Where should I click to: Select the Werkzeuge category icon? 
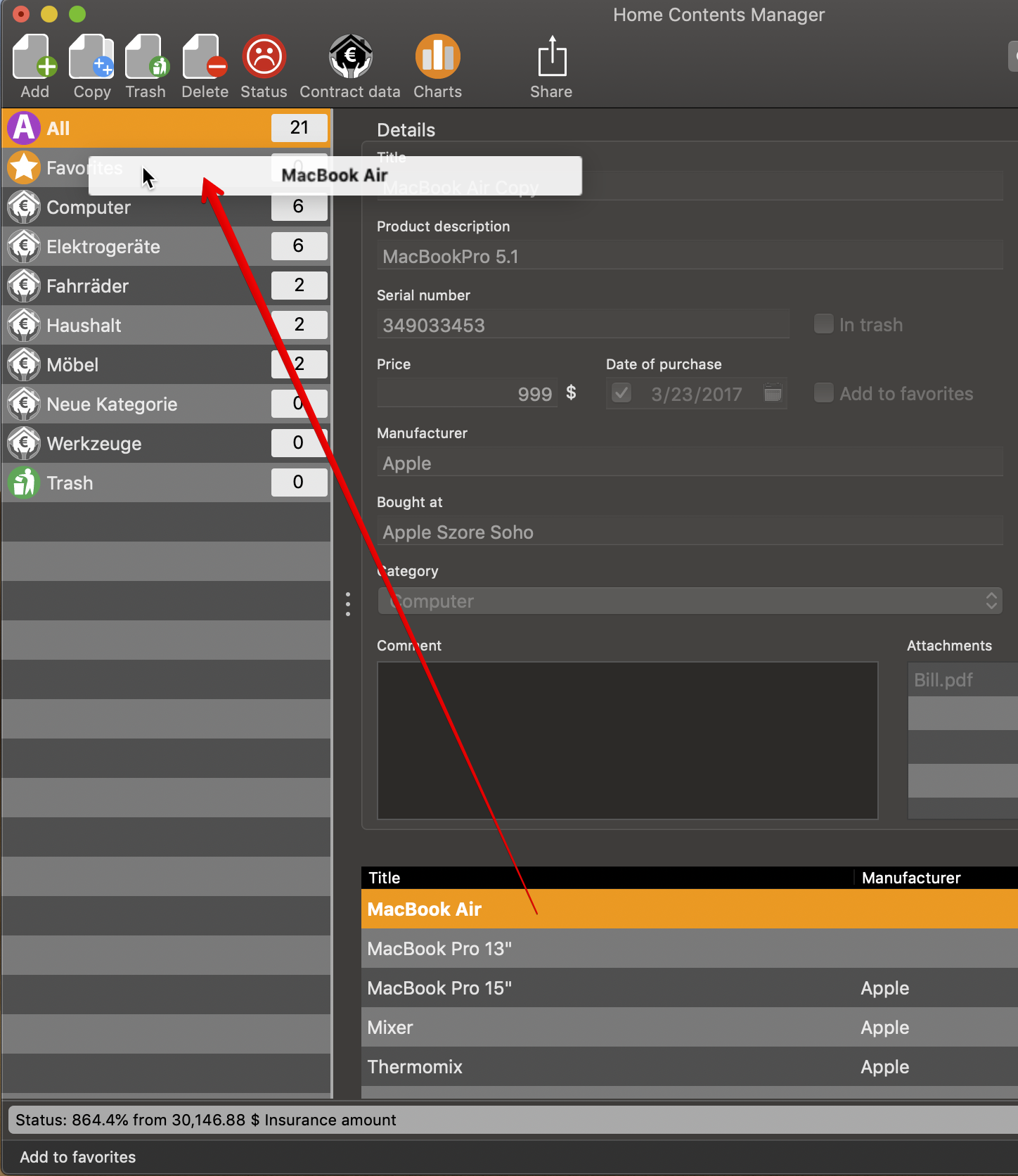pyautogui.click(x=24, y=443)
